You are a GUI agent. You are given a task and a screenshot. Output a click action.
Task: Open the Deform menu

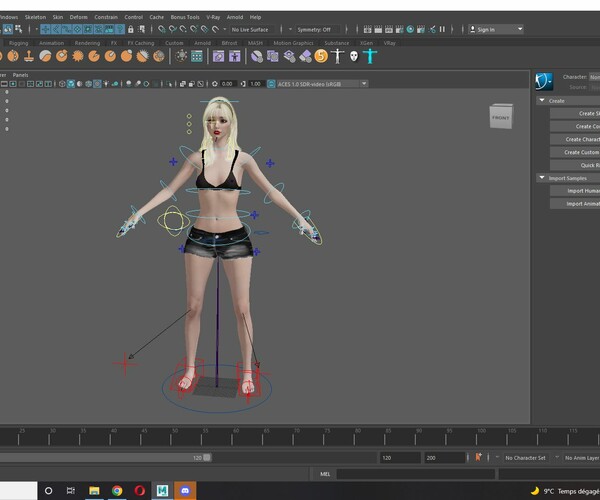[78, 17]
